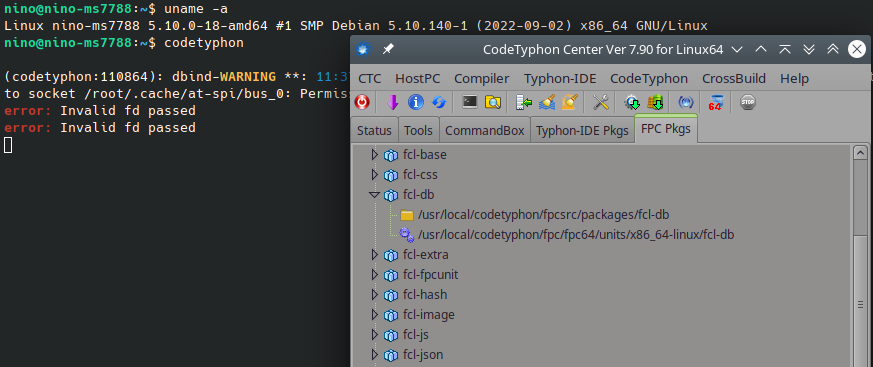Expand the fcl-base tree node
Image resolution: width=873 pixels, height=367 pixels.
pyautogui.click(x=375, y=155)
